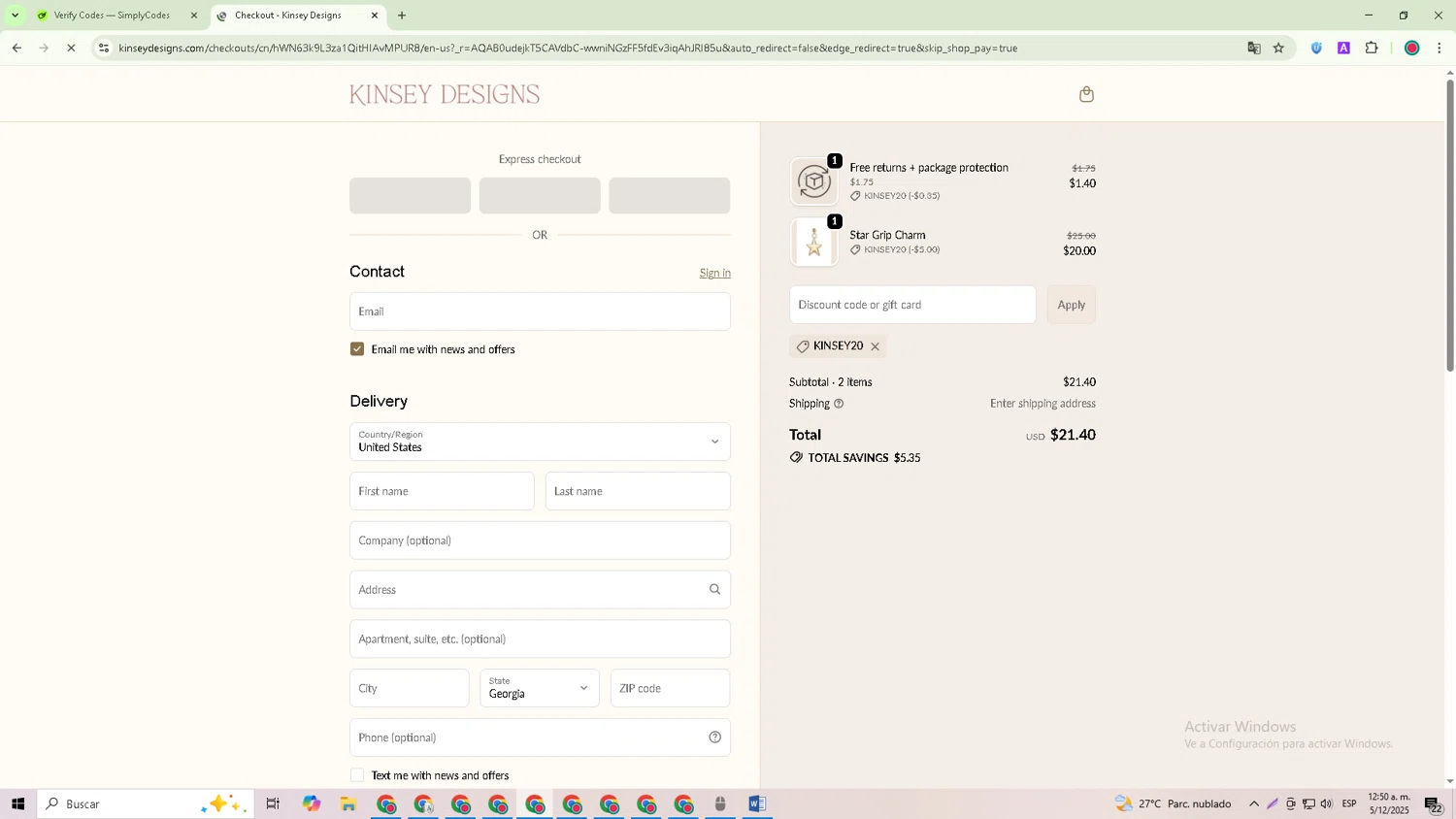
Task: Click the phone field help icon
Action: pyautogui.click(x=714, y=737)
